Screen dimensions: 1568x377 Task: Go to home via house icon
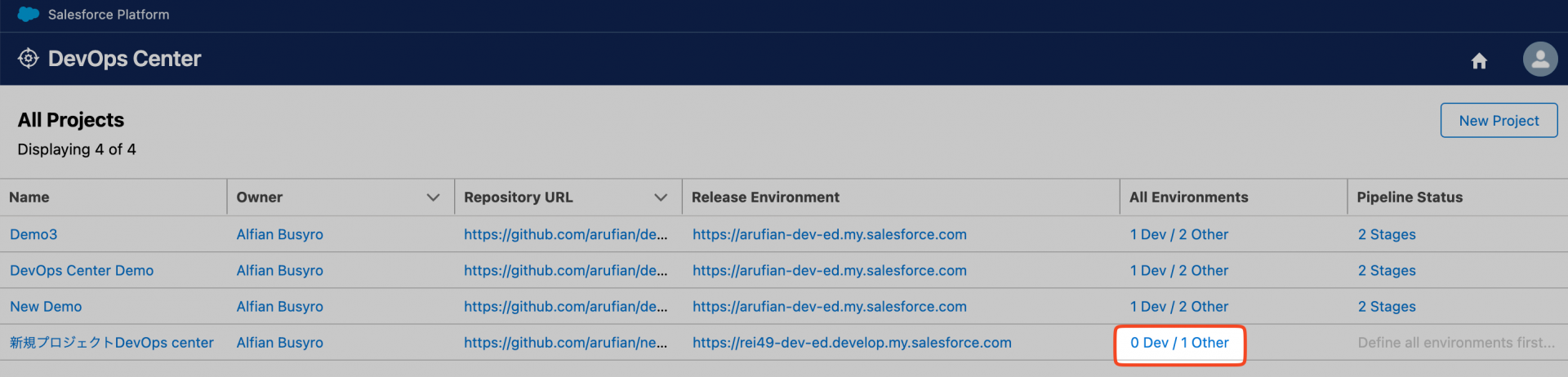tap(1479, 61)
